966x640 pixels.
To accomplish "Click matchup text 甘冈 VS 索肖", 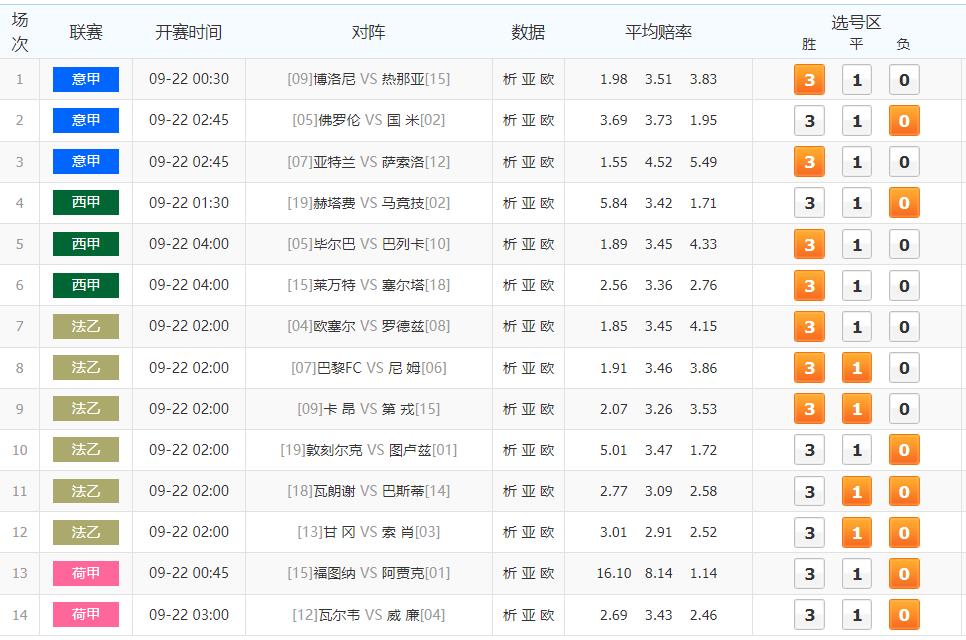I will click(368, 532).
